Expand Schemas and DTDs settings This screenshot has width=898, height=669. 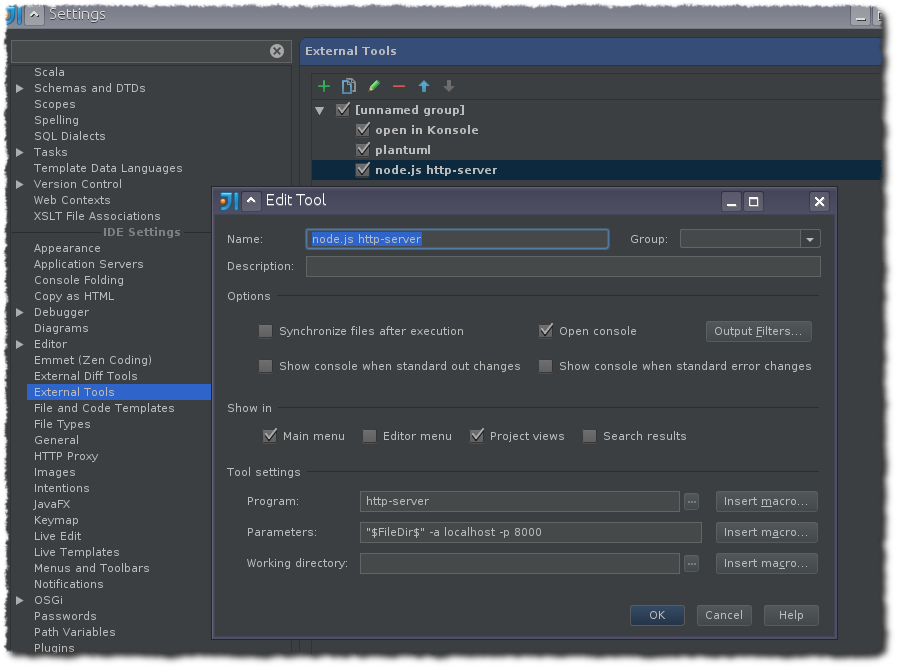[x=20, y=88]
